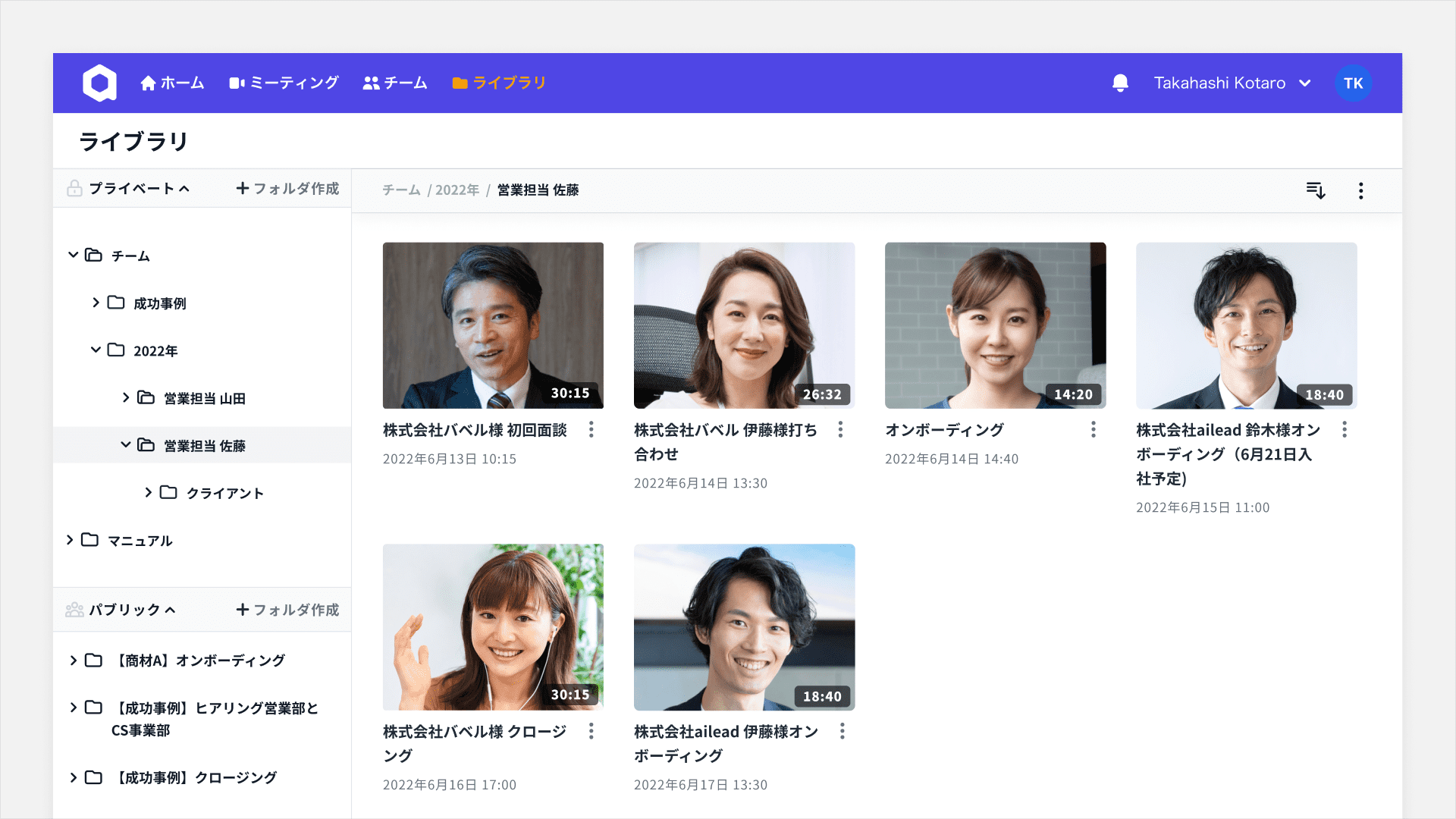Collapse the パブリック section
This screenshot has height=819, width=1456.
170,610
